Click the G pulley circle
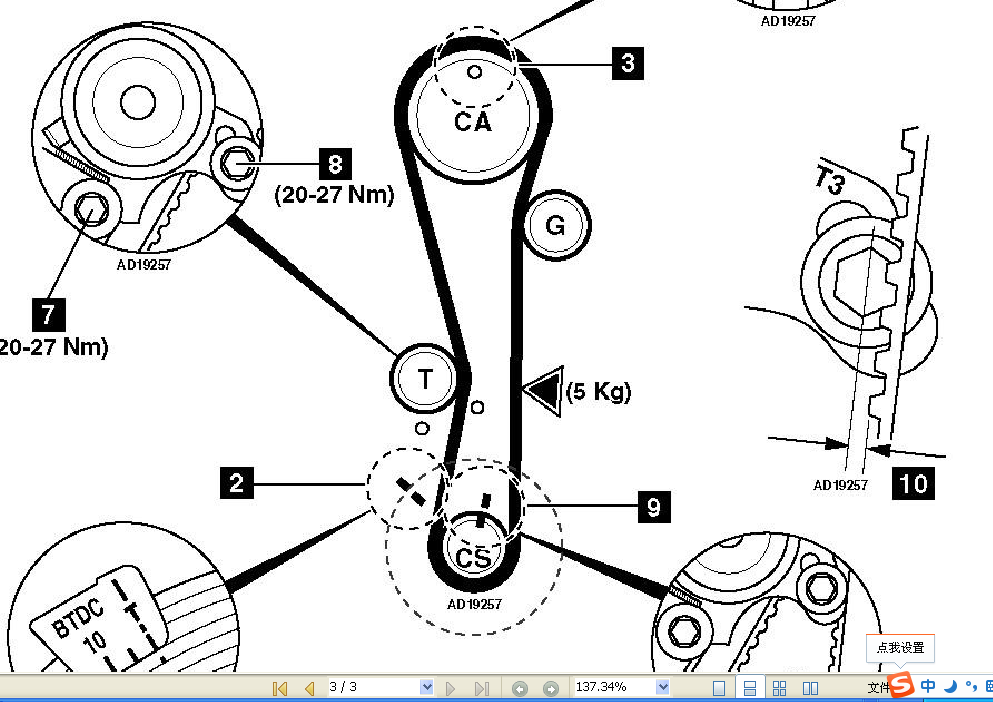 click(x=555, y=225)
